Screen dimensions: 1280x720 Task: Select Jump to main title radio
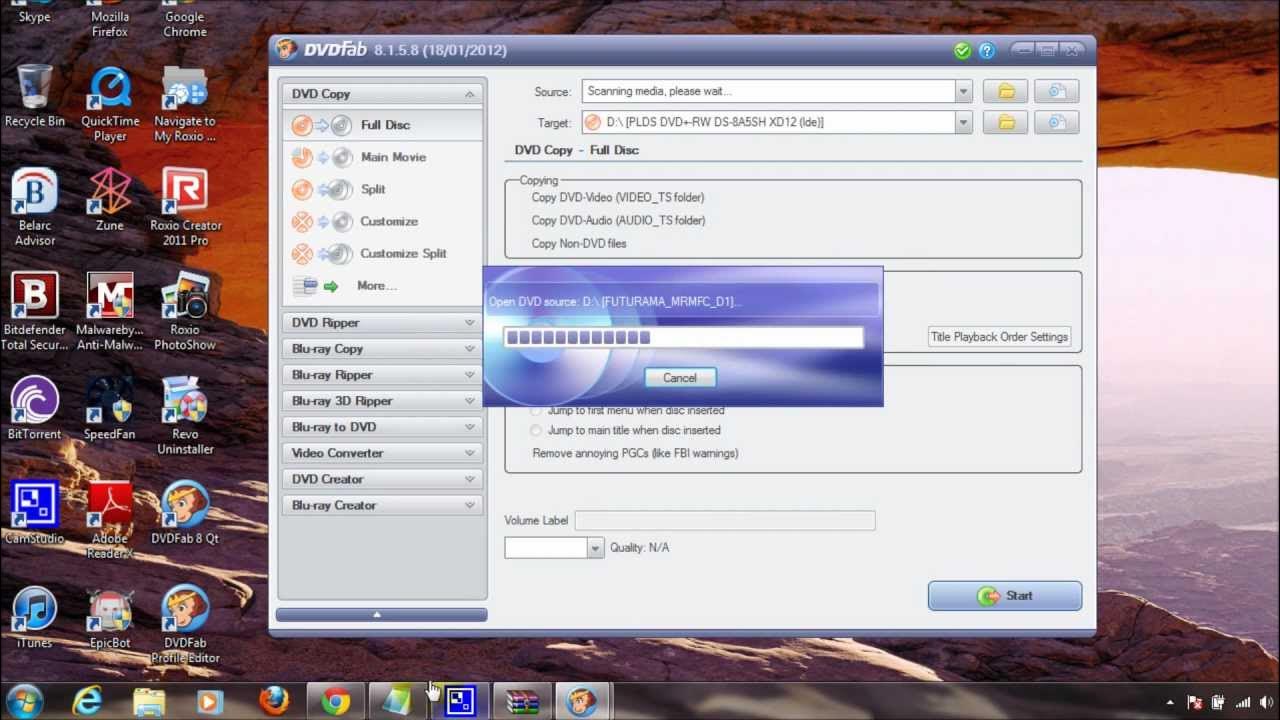click(x=536, y=430)
